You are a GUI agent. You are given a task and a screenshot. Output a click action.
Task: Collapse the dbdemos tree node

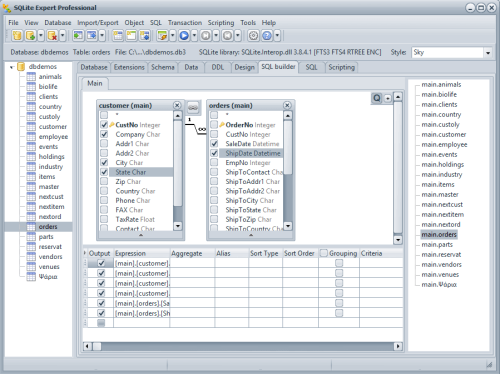[12, 67]
